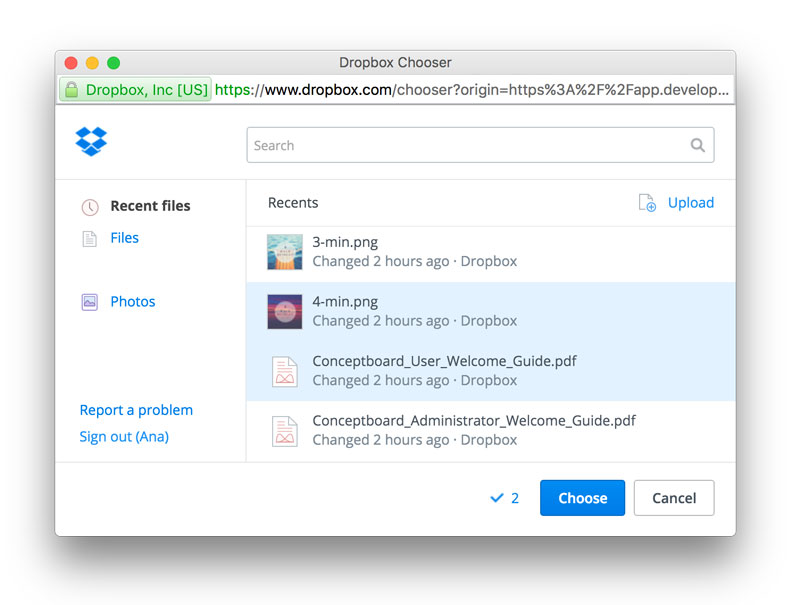
Task: Minimize the window with the yellow button
Action: pyautogui.click(x=92, y=63)
